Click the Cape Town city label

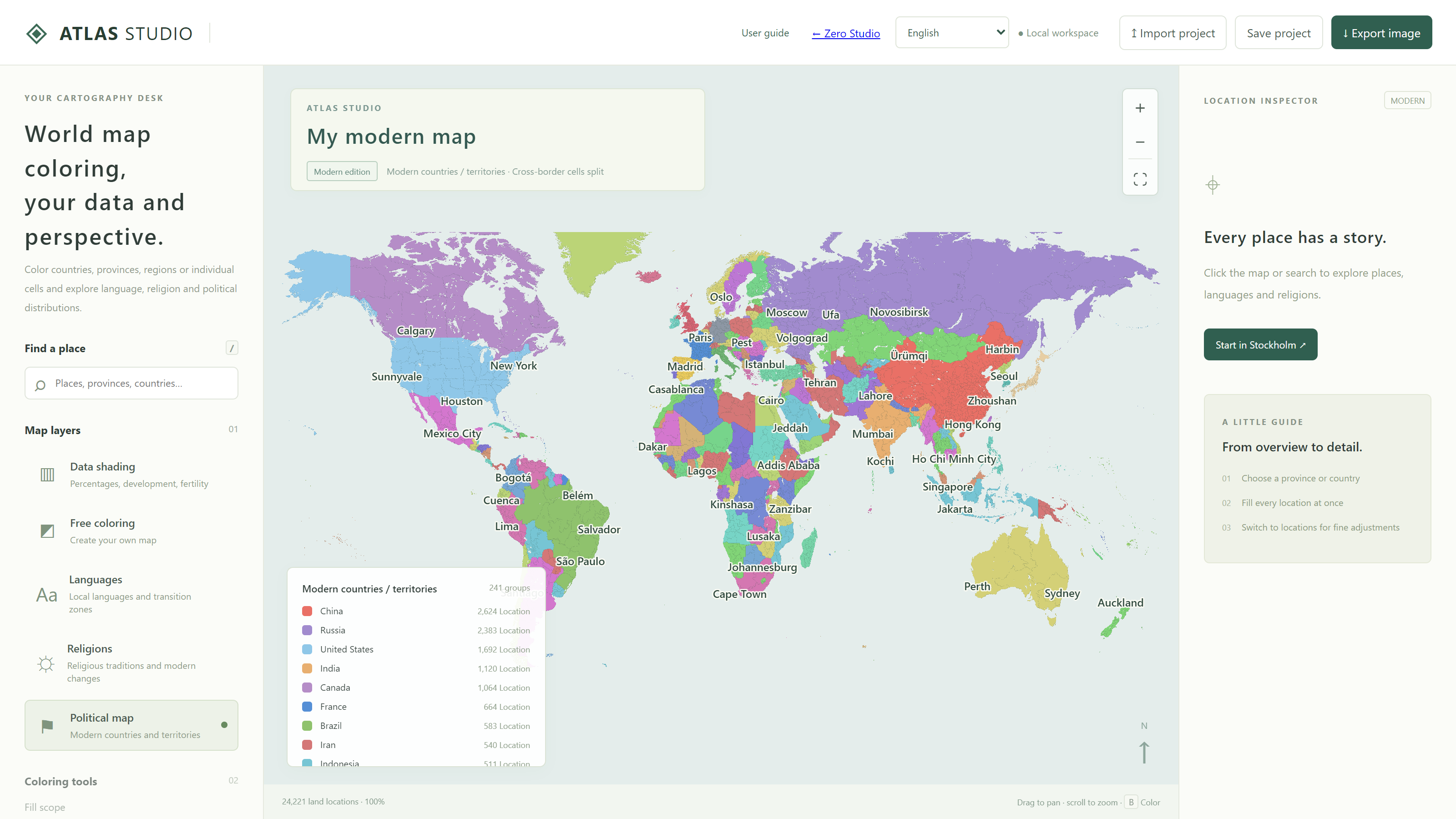tap(739, 594)
